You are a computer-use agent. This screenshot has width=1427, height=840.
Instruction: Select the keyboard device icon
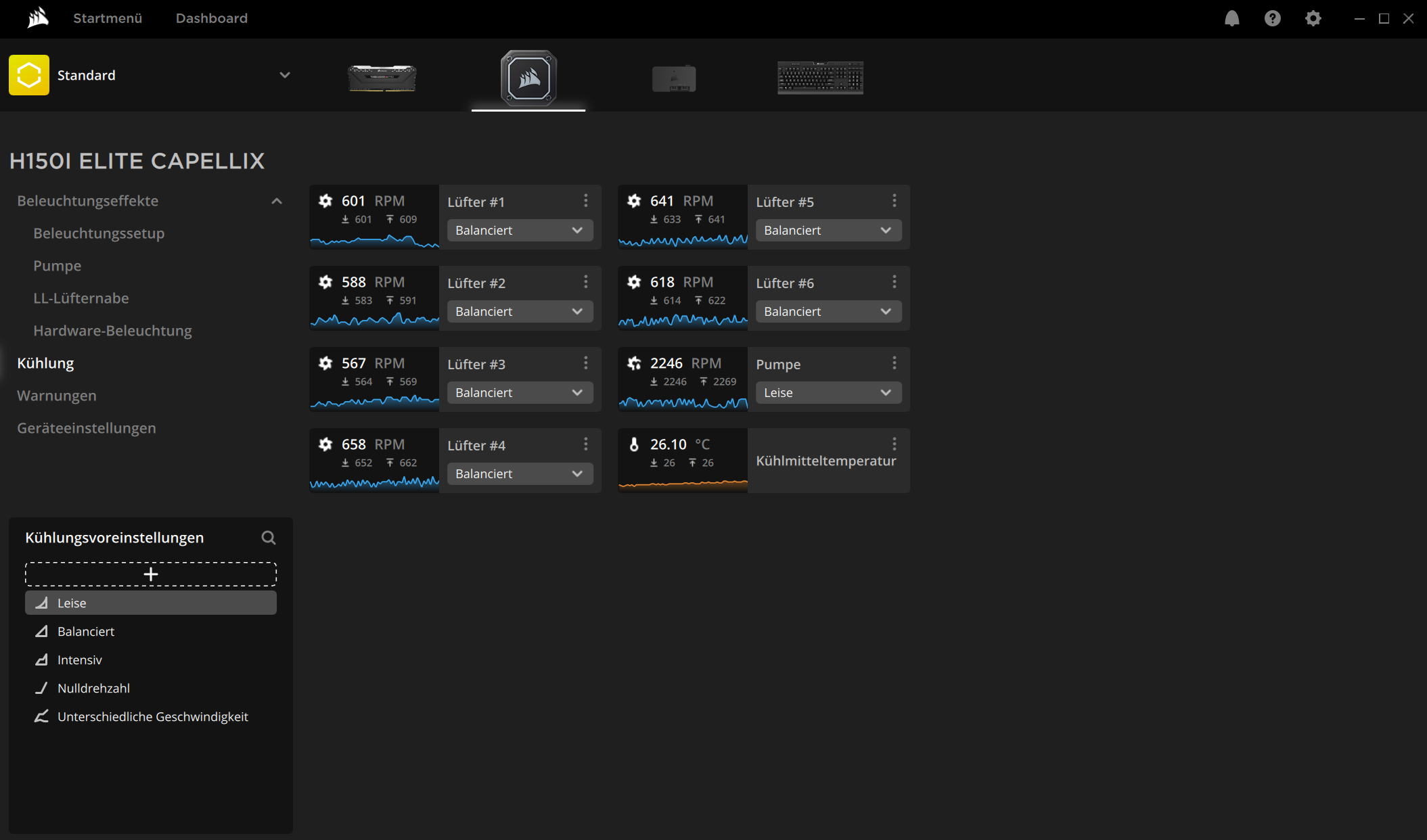point(820,78)
